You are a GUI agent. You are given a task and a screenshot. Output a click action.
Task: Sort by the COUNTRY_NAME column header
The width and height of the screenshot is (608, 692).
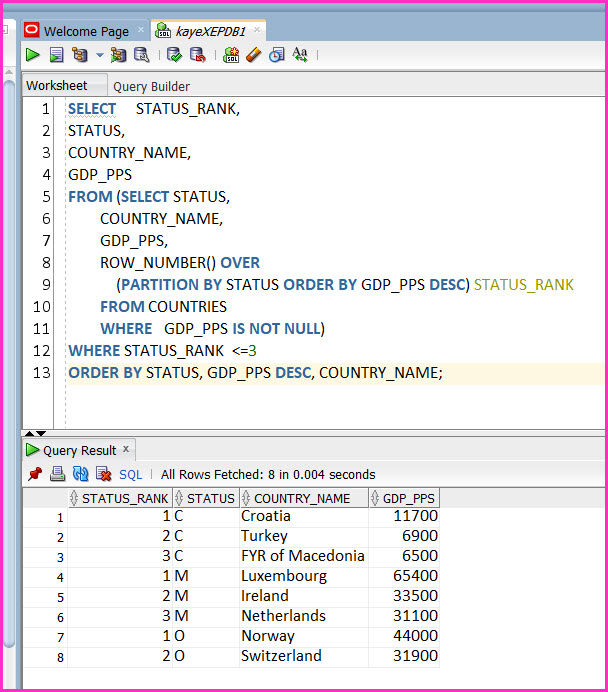point(304,498)
